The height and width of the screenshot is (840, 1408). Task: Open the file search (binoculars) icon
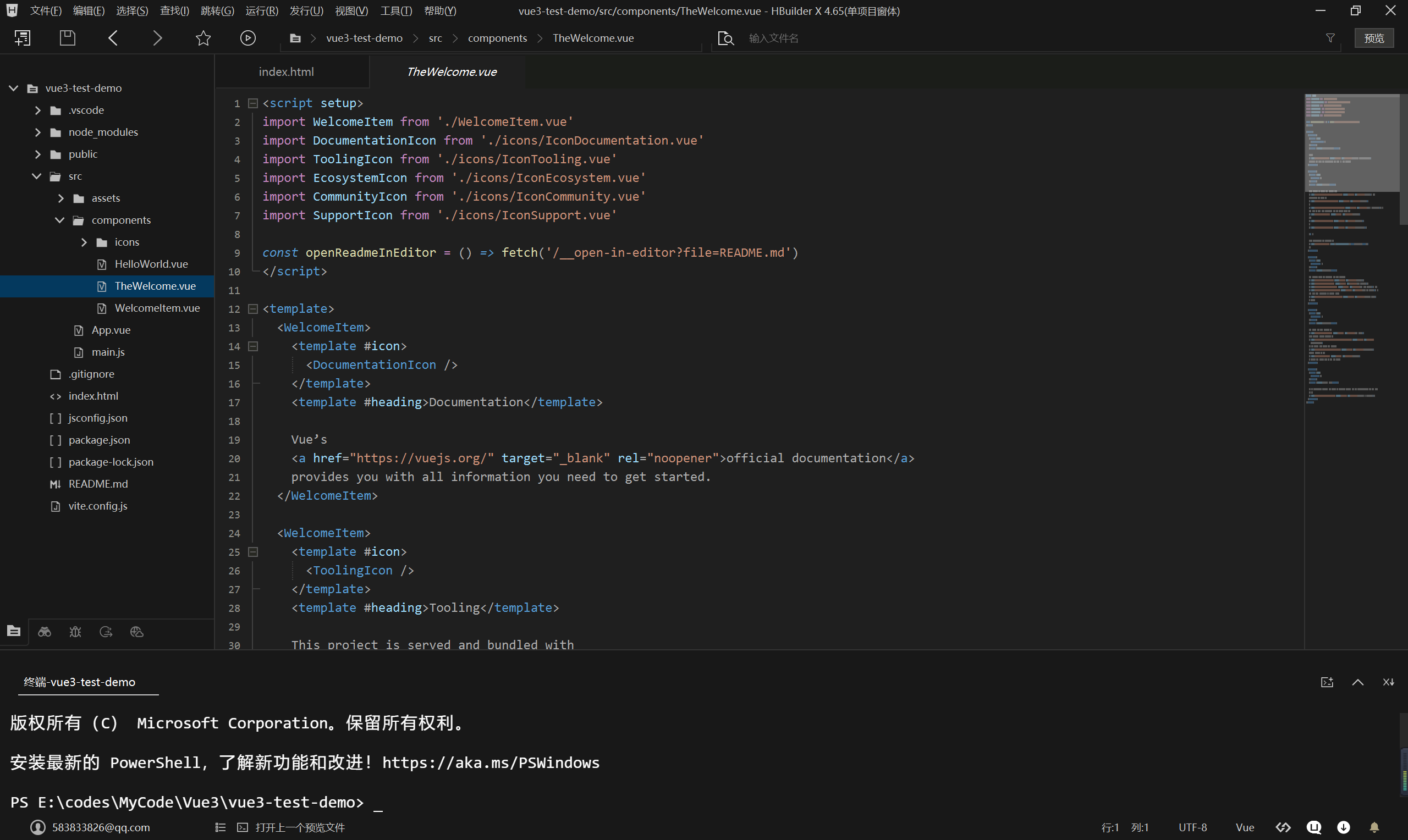pyautogui.click(x=44, y=632)
